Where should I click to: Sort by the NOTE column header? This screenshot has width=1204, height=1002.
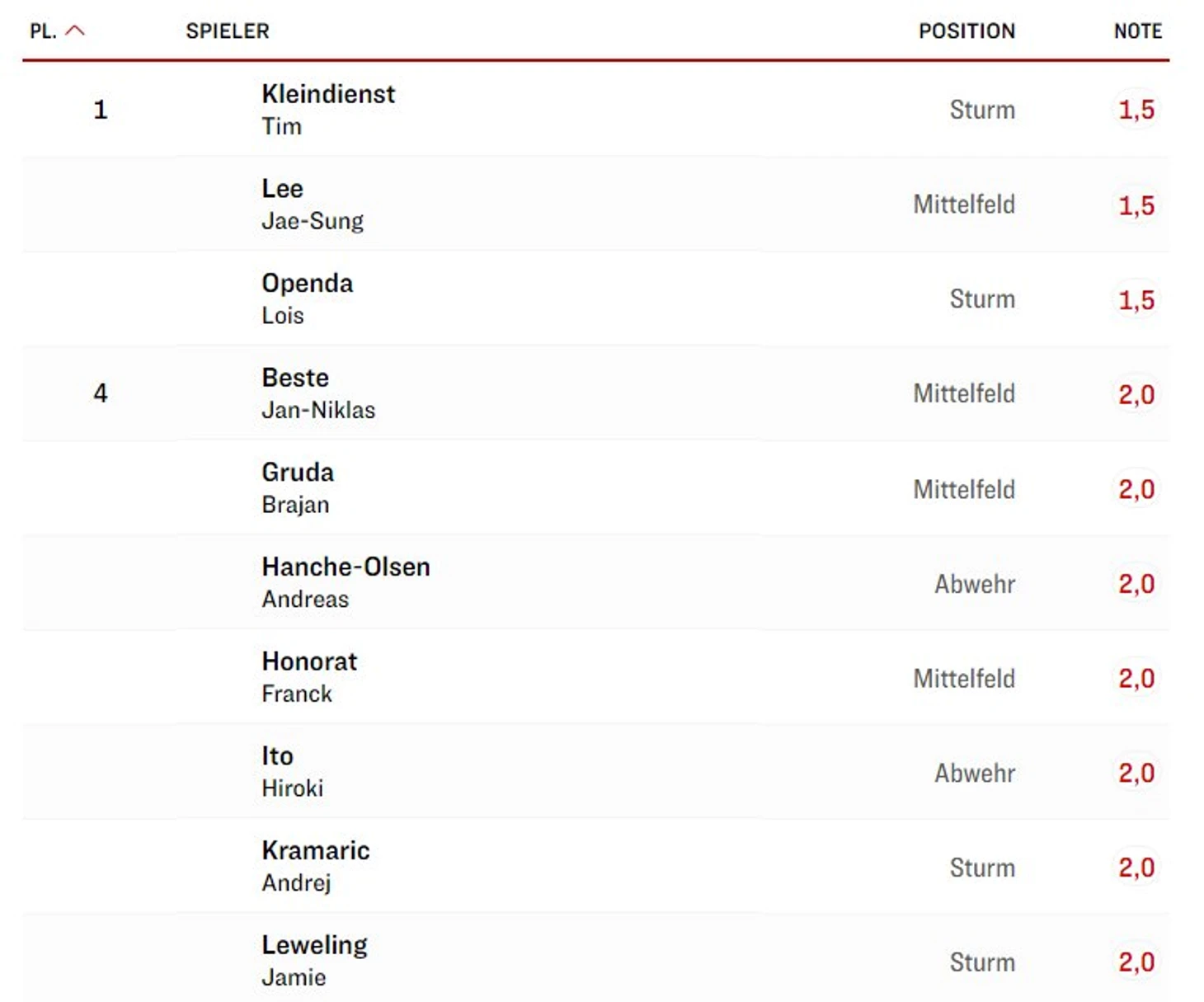click(1137, 31)
